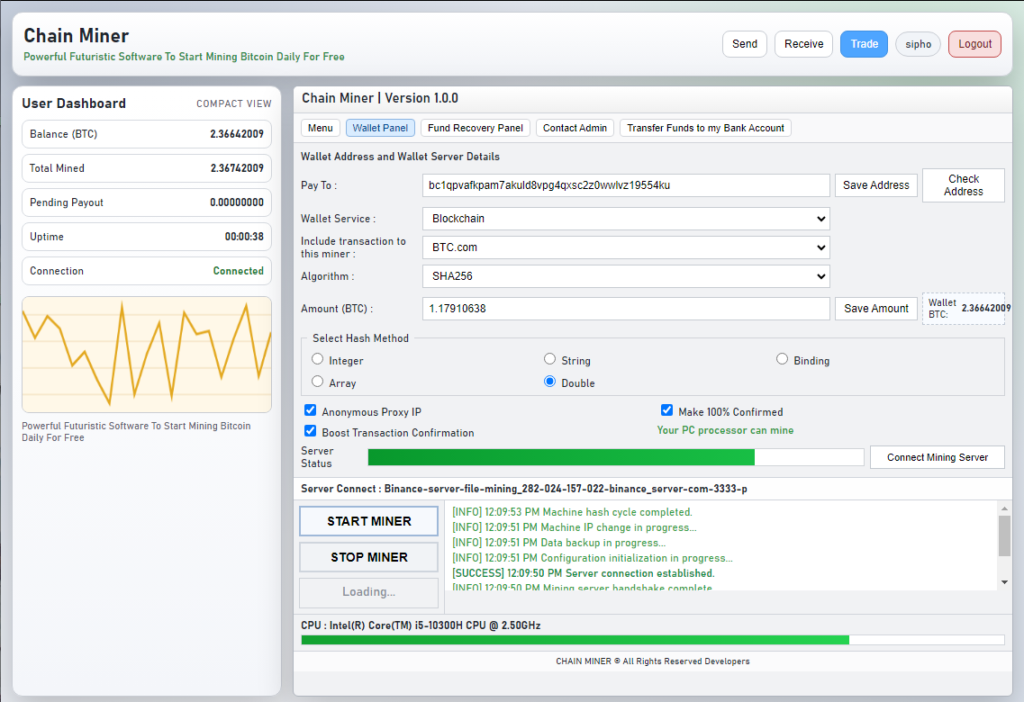This screenshot has width=1024, height=702.
Task: Select the Integer hash method
Action: pos(318,360)
